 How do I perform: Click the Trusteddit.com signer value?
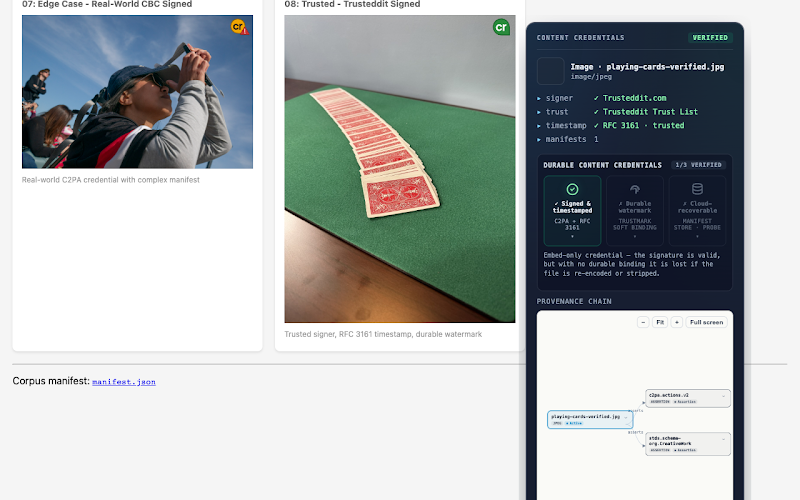pyautogui.click(x=634, y=98)
